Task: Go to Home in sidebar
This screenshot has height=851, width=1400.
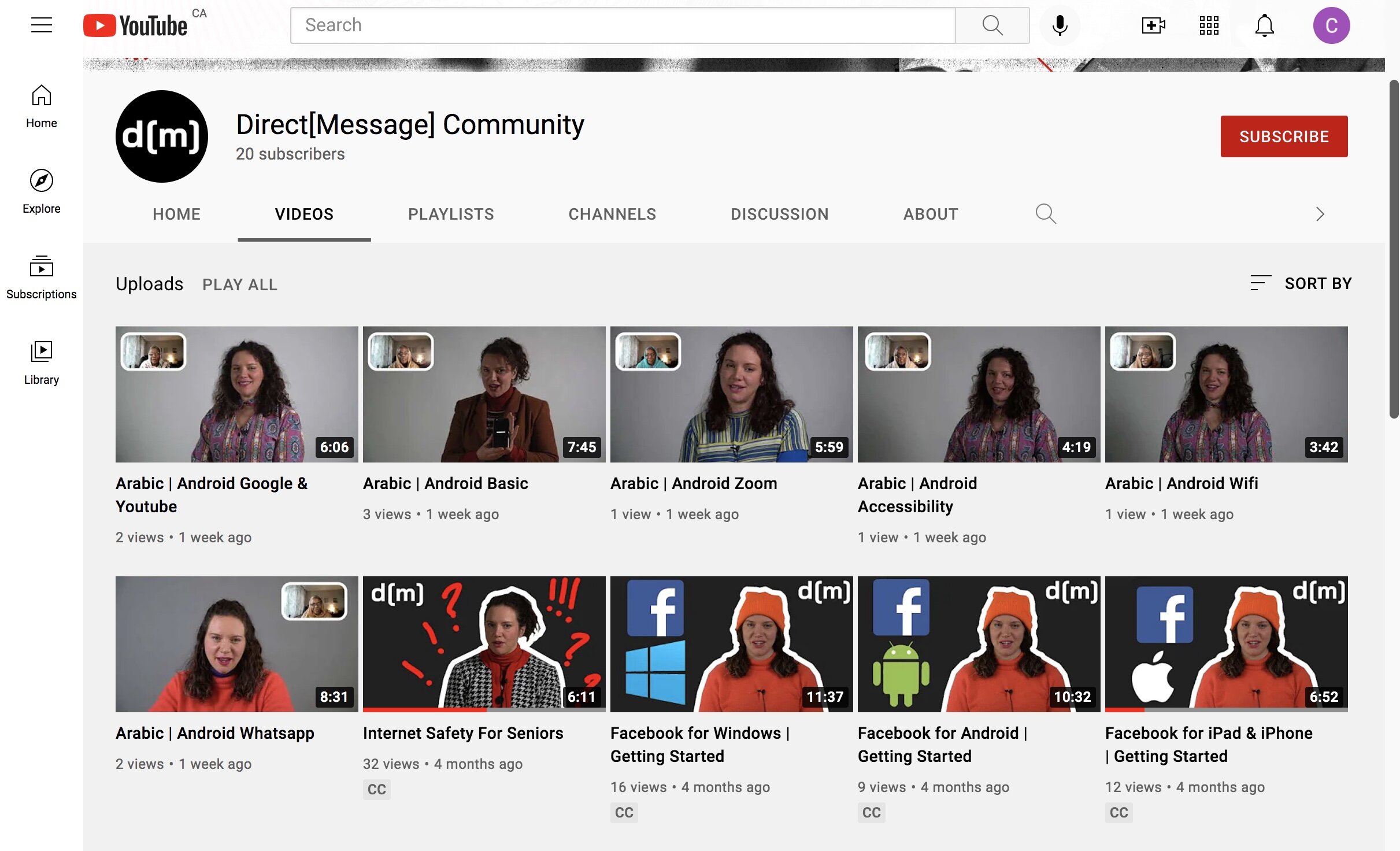Action: (x=41, y=106)
